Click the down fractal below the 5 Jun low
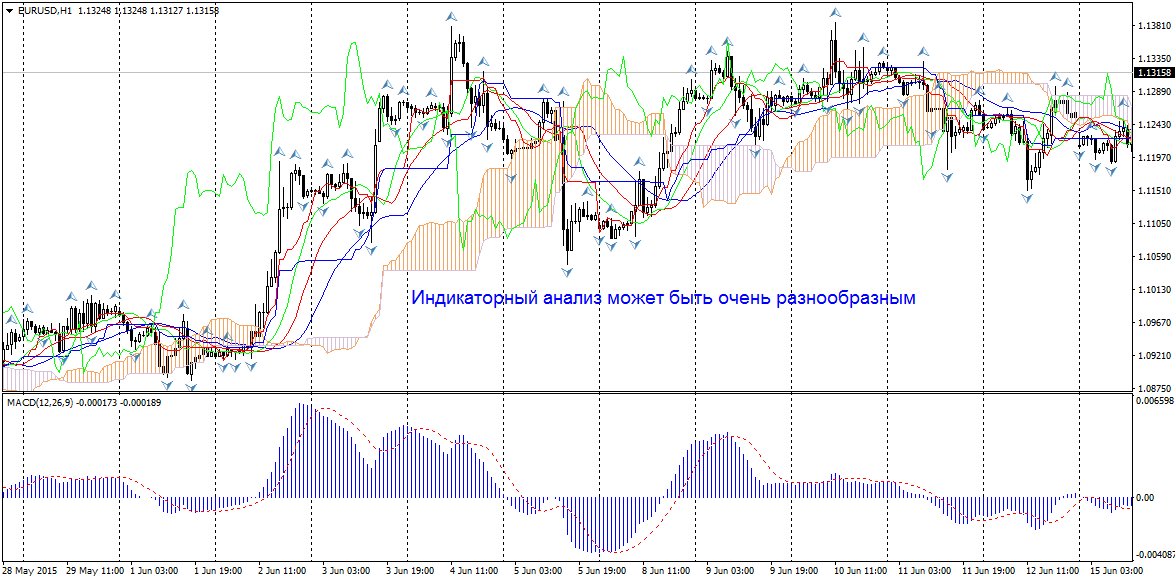Viewport: 1175px width, 582px height. click(x=567, y=270)
